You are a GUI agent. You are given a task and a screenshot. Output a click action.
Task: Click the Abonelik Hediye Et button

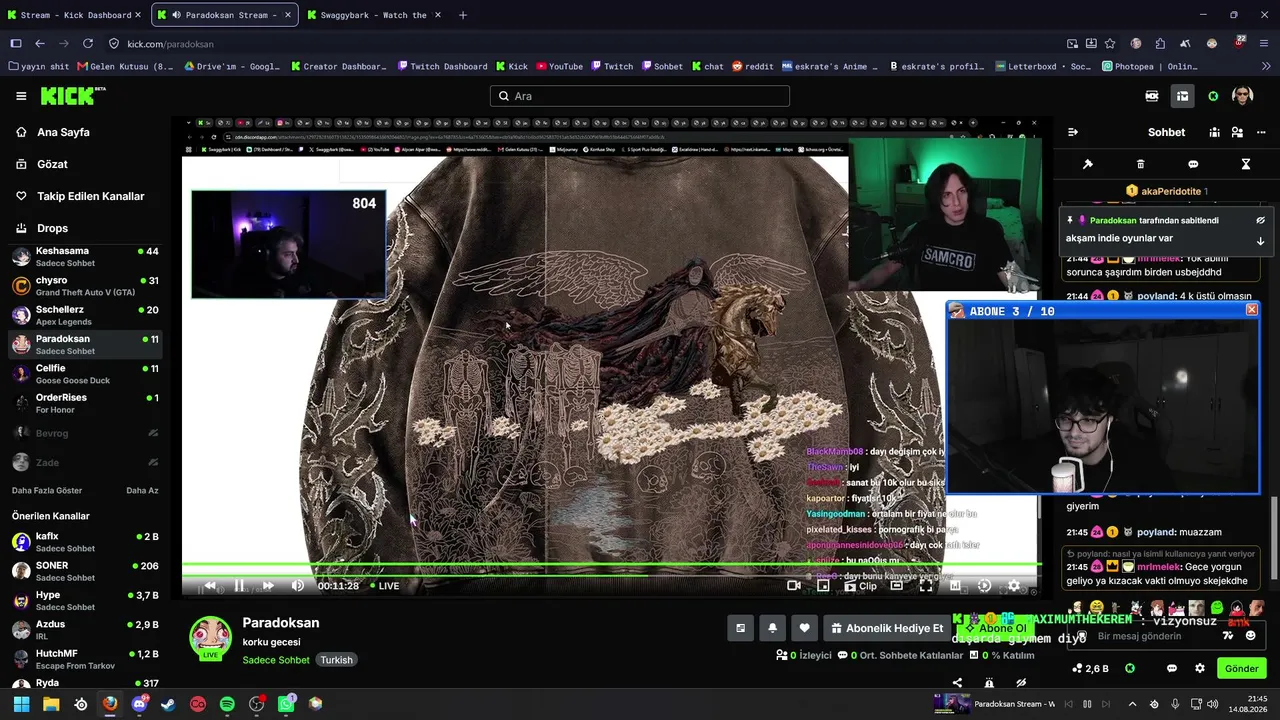click(887, 628)
